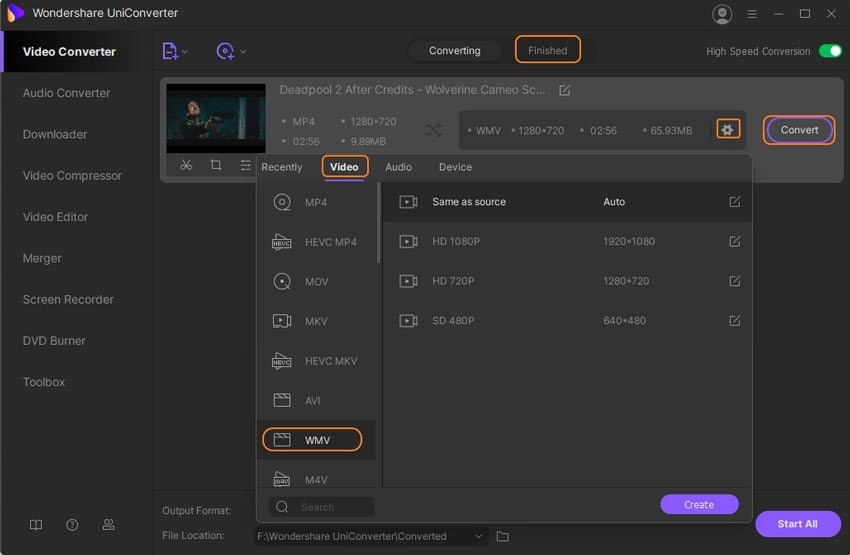This screenshot has width=850, height=555.
Task: Edit the Same as source preset
Action: (735, 202)
